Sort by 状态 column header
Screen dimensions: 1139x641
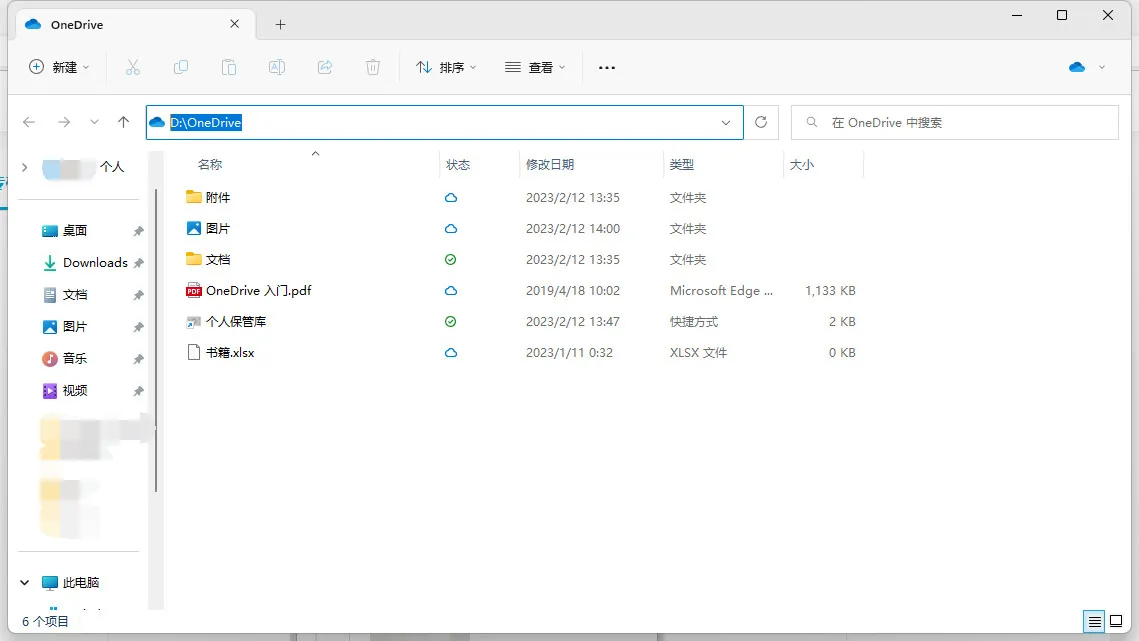tap(458, 165)
